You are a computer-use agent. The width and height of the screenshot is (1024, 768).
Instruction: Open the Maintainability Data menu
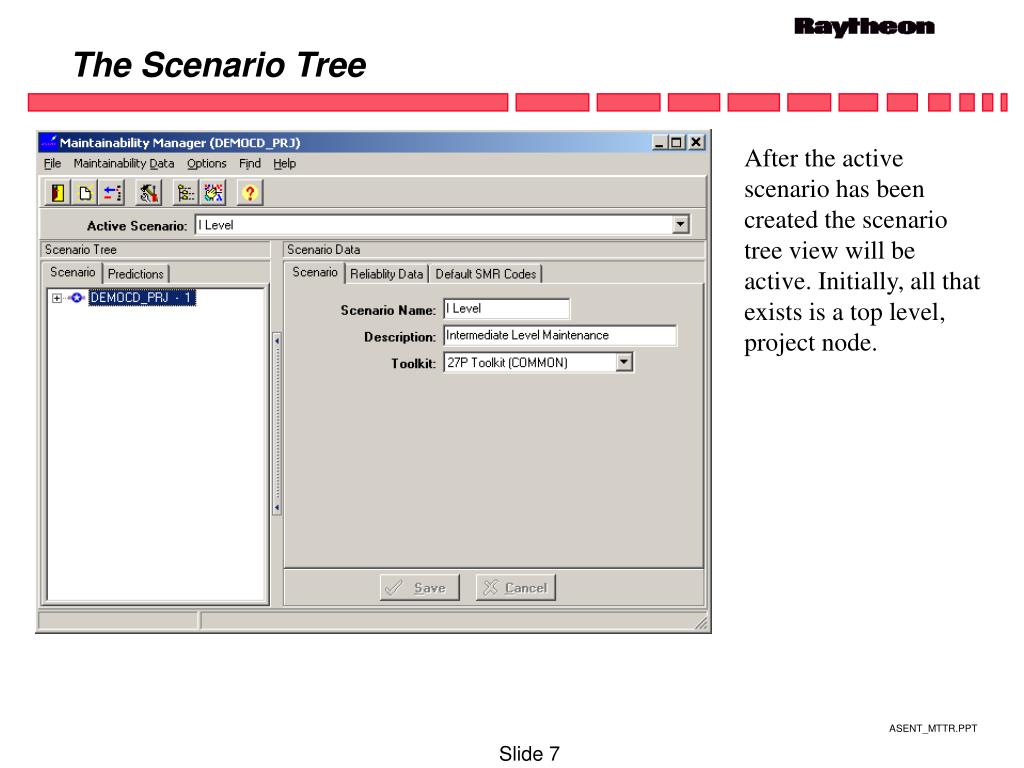click(123, 163)
